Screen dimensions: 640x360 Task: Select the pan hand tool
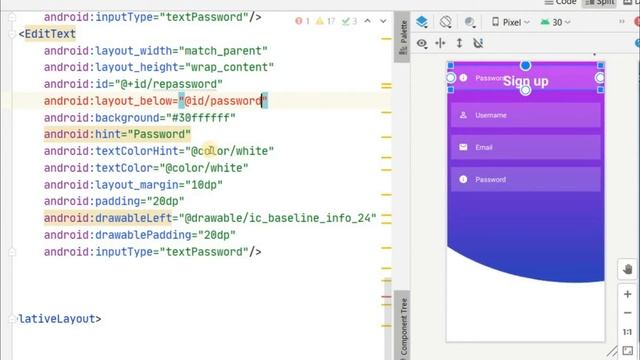(628, 269)
